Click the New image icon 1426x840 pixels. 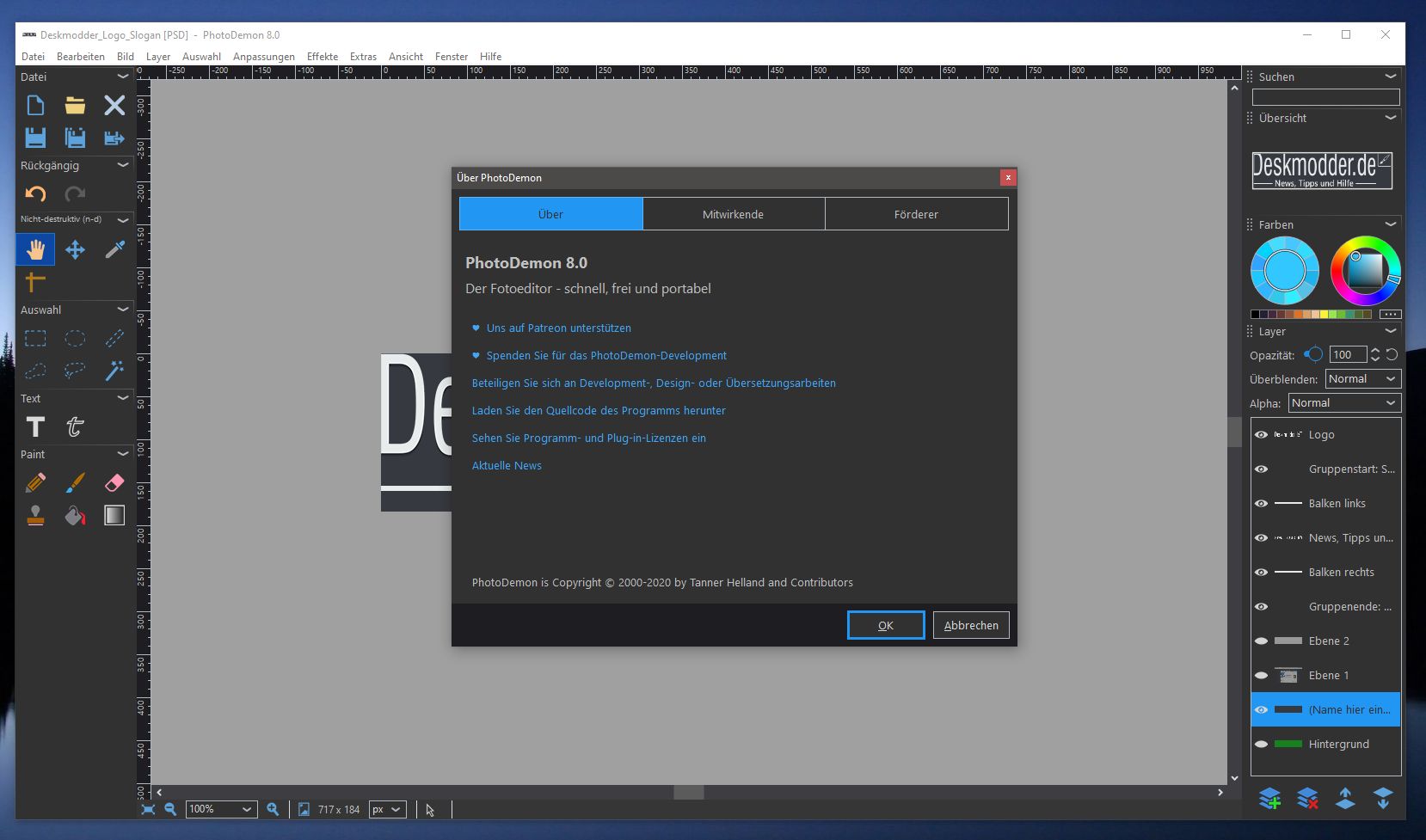point(35,106)
